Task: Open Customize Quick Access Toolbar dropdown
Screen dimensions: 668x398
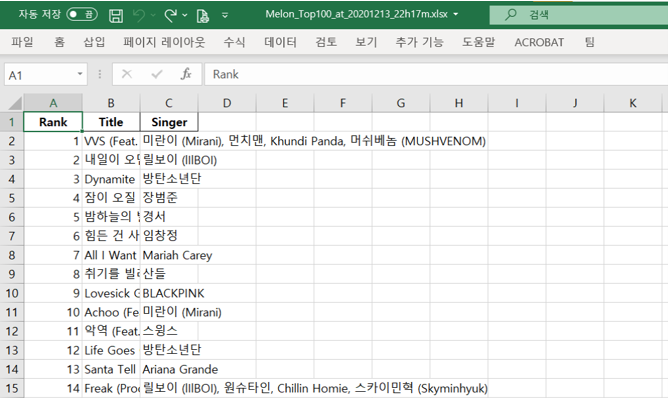Action: (225, 16)
